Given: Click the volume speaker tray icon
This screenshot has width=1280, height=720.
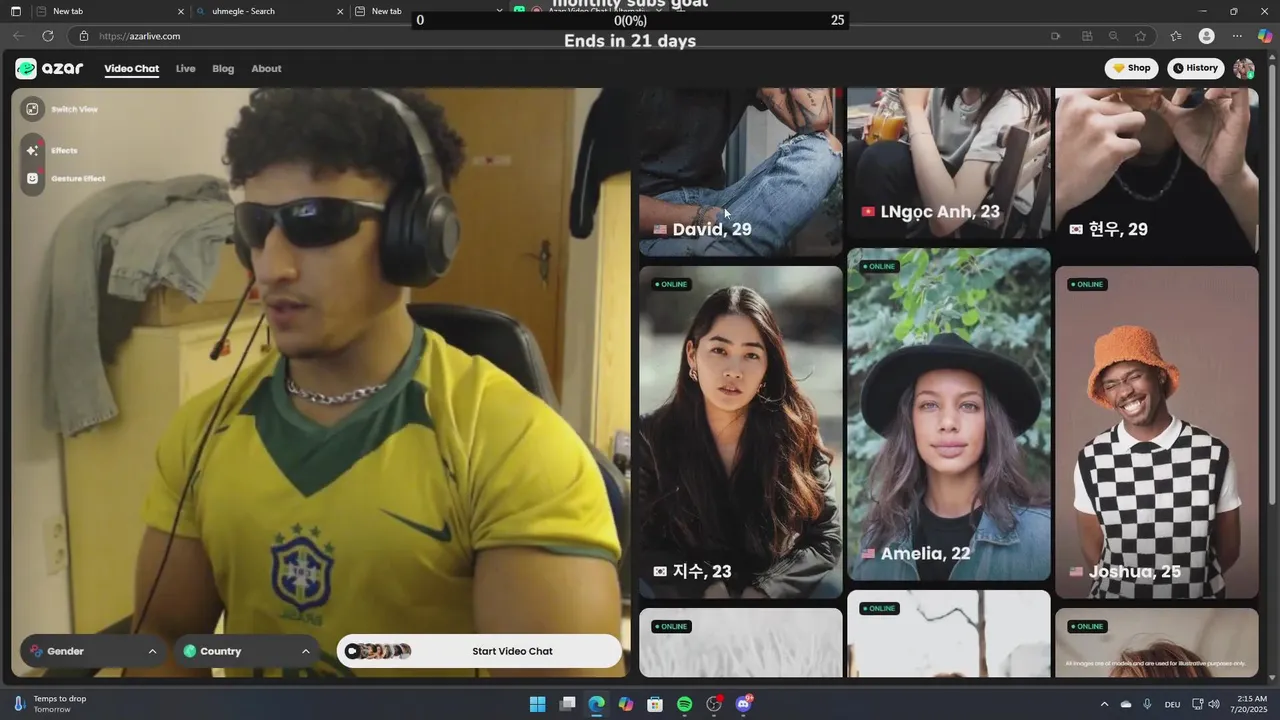Looking at the screenshot, I should pyautogui.click(x=1215, y=704).
